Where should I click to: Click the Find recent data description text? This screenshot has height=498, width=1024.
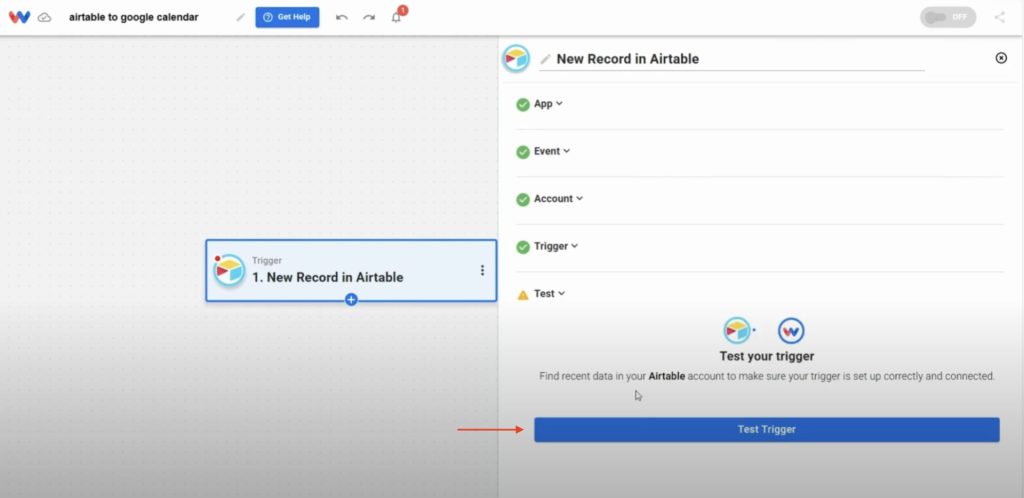[767, 377]
